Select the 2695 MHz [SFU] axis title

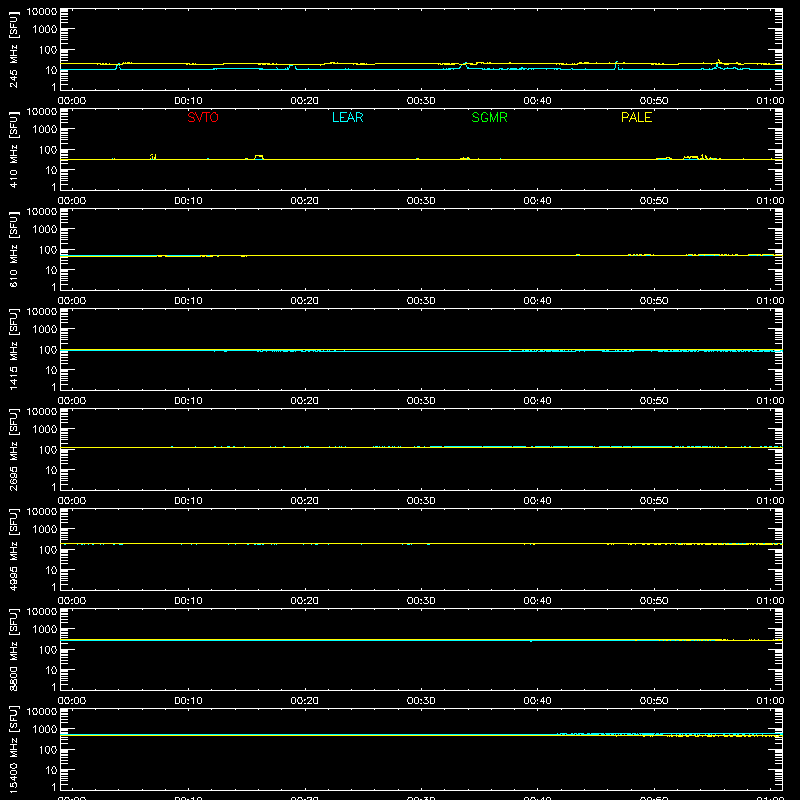(x=13, y=449)
